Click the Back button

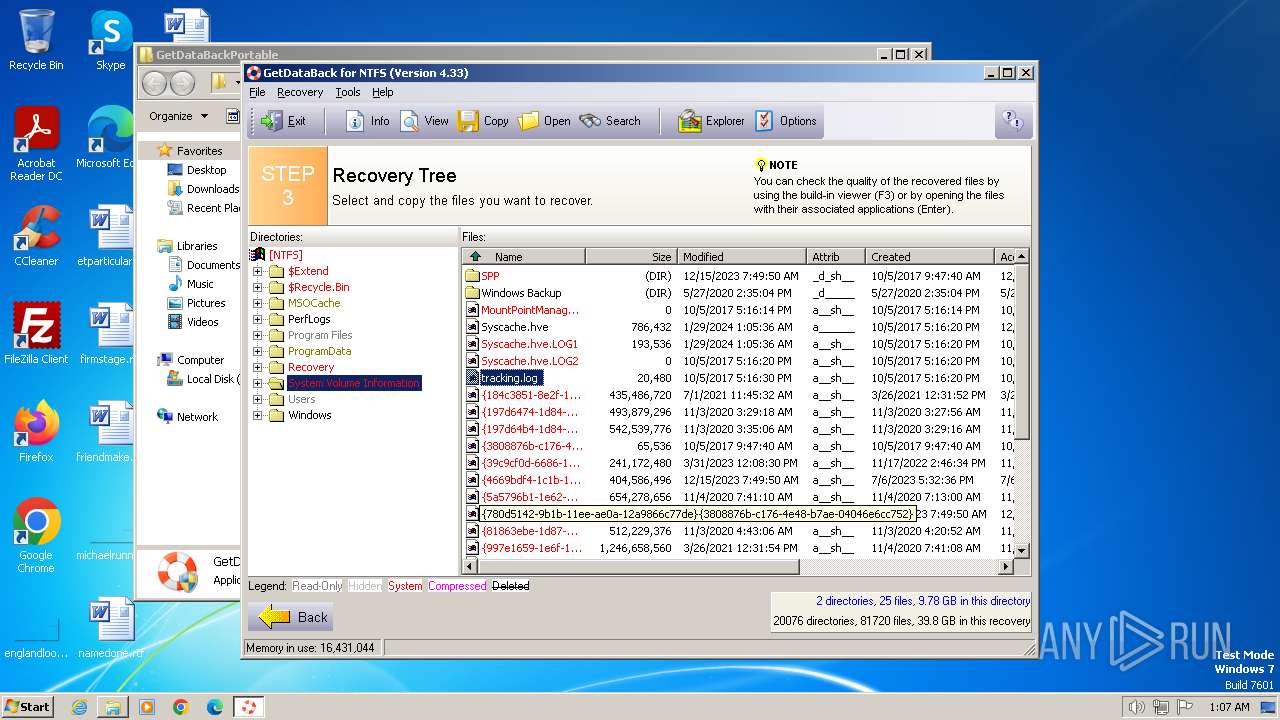point(291,617)
